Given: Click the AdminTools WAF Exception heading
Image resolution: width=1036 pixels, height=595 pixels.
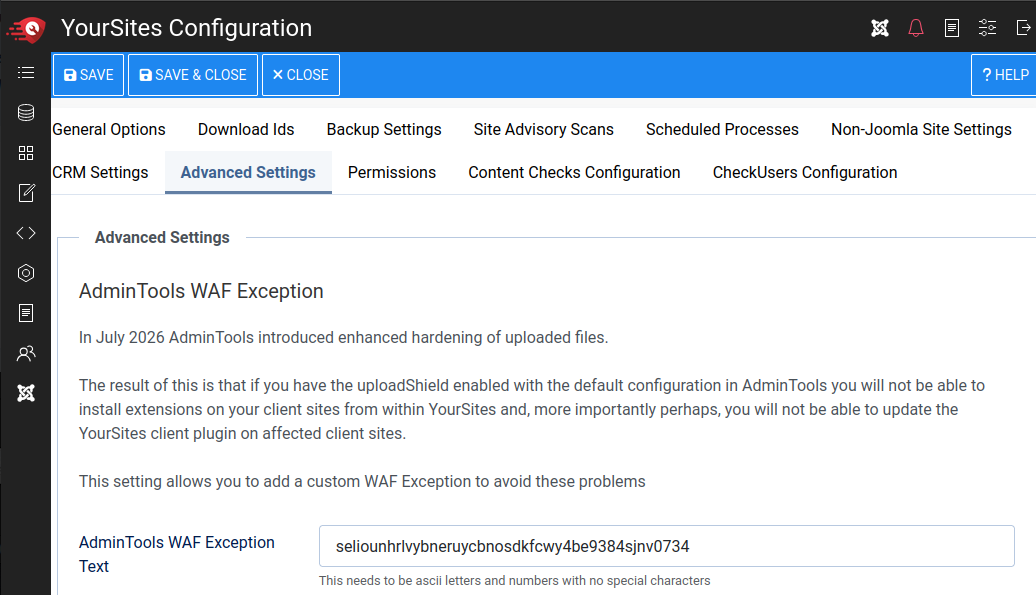Looking at the screenshot, I should (x=201, y=291).
